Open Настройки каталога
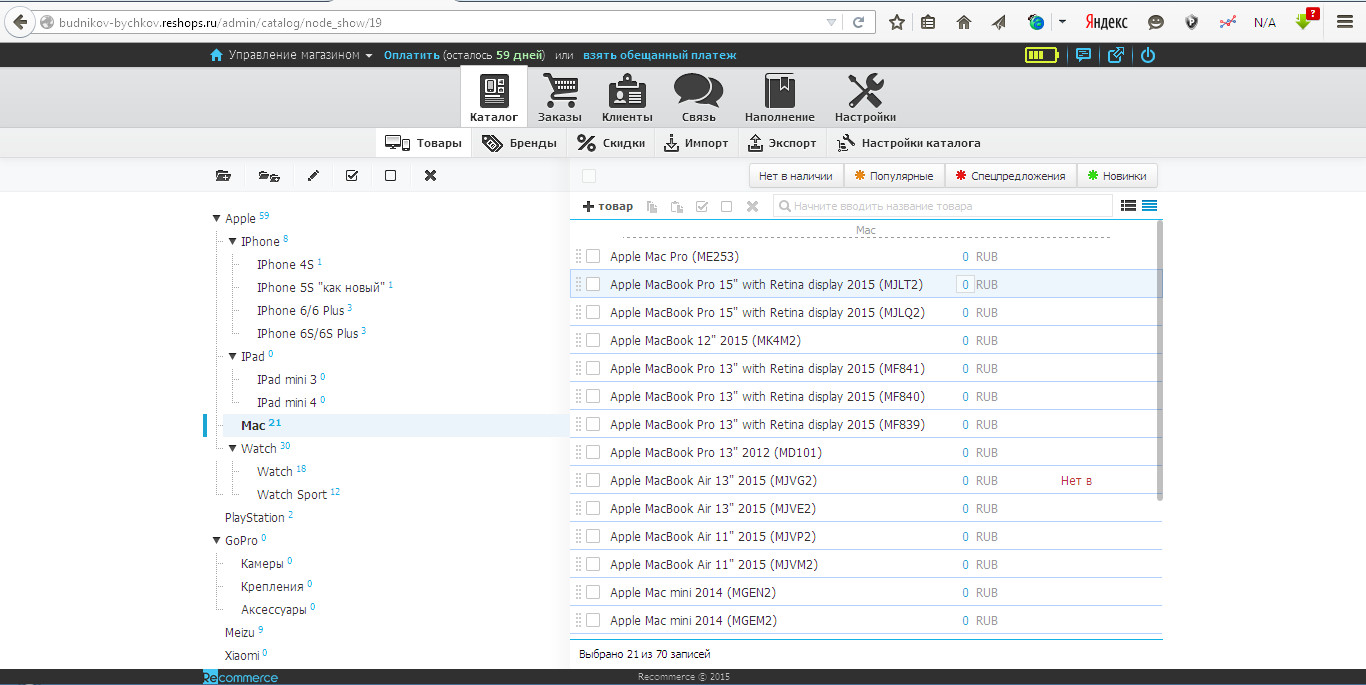 (x=908, y=143)
